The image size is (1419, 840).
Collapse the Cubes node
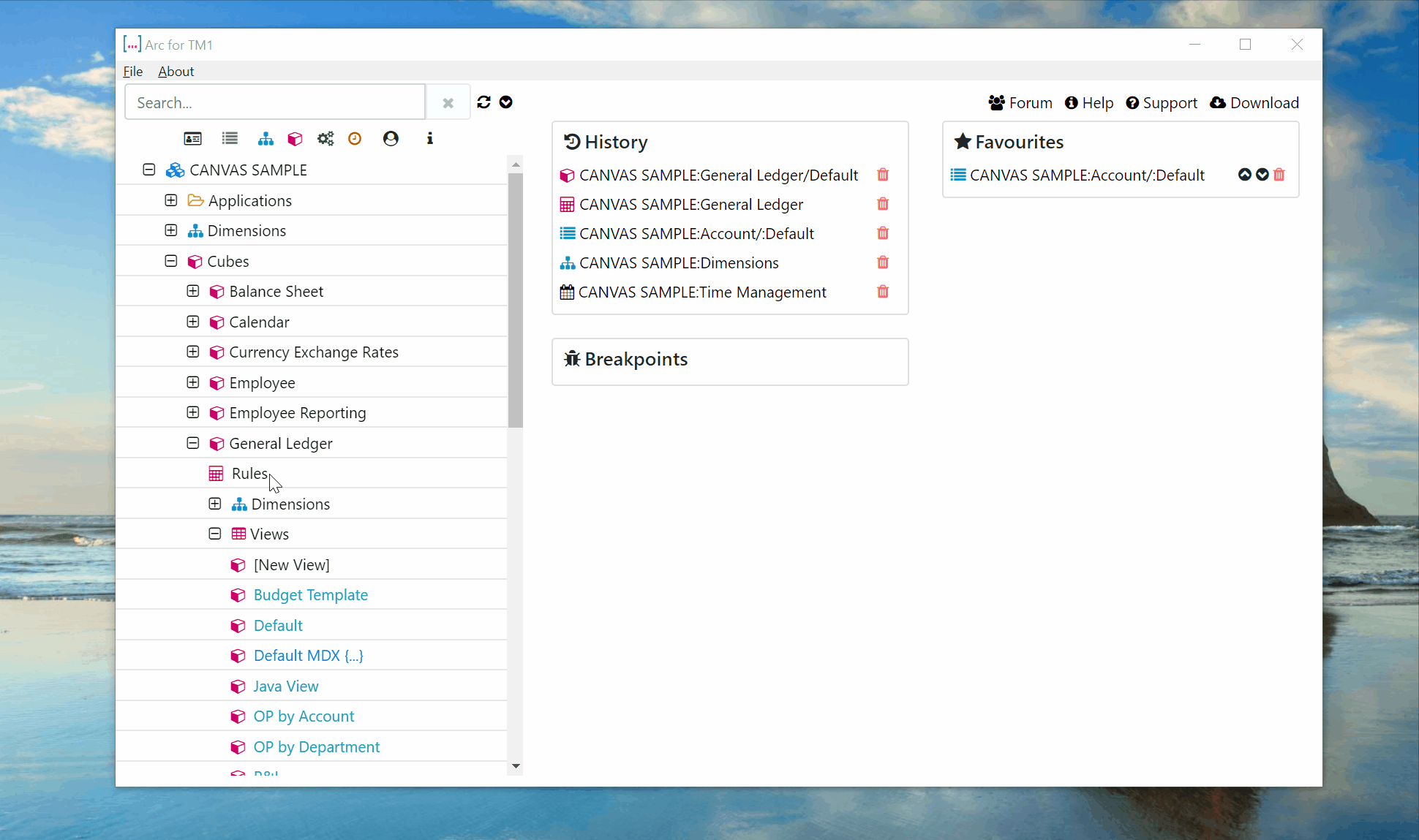171,261
